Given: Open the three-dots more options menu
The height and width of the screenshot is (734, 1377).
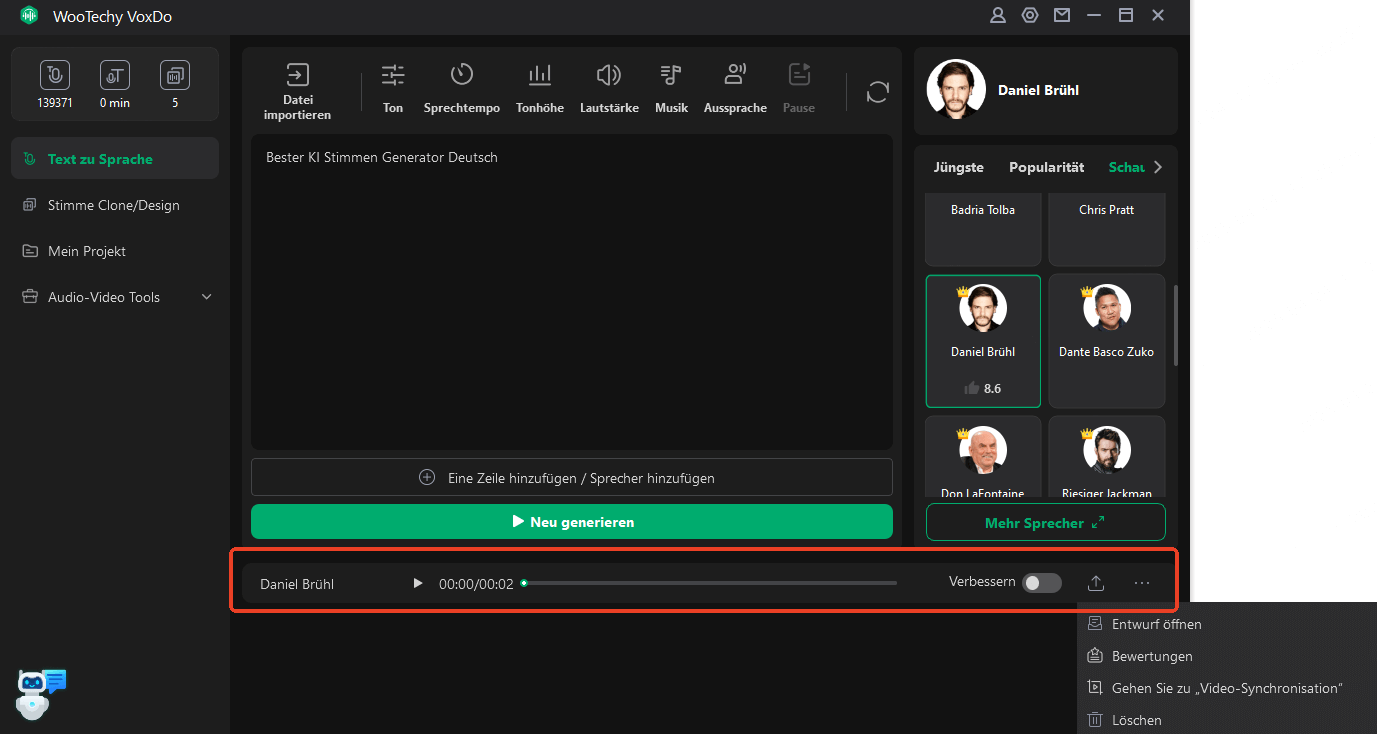Looking at the screenshot, I should tap(1142, 583).
